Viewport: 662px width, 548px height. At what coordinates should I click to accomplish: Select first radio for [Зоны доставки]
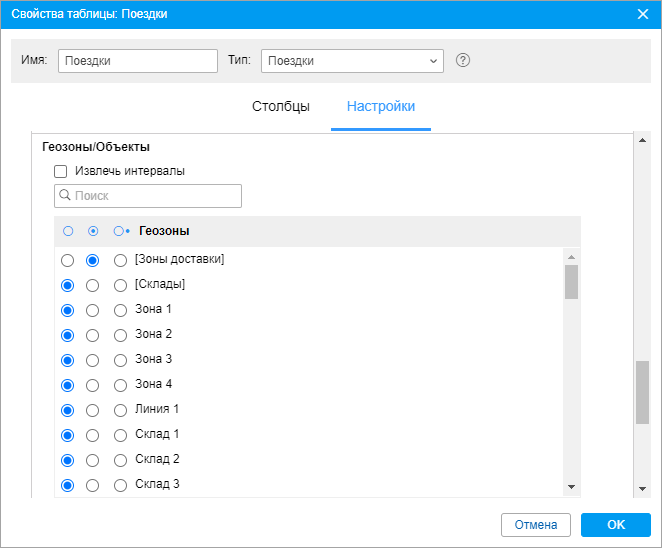tap(68, 260)
